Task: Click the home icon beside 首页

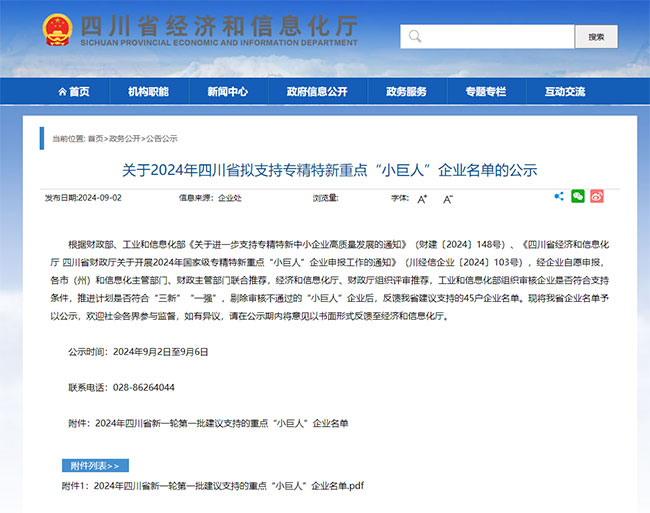Action: pyautogui.click(x=59, y=92)
